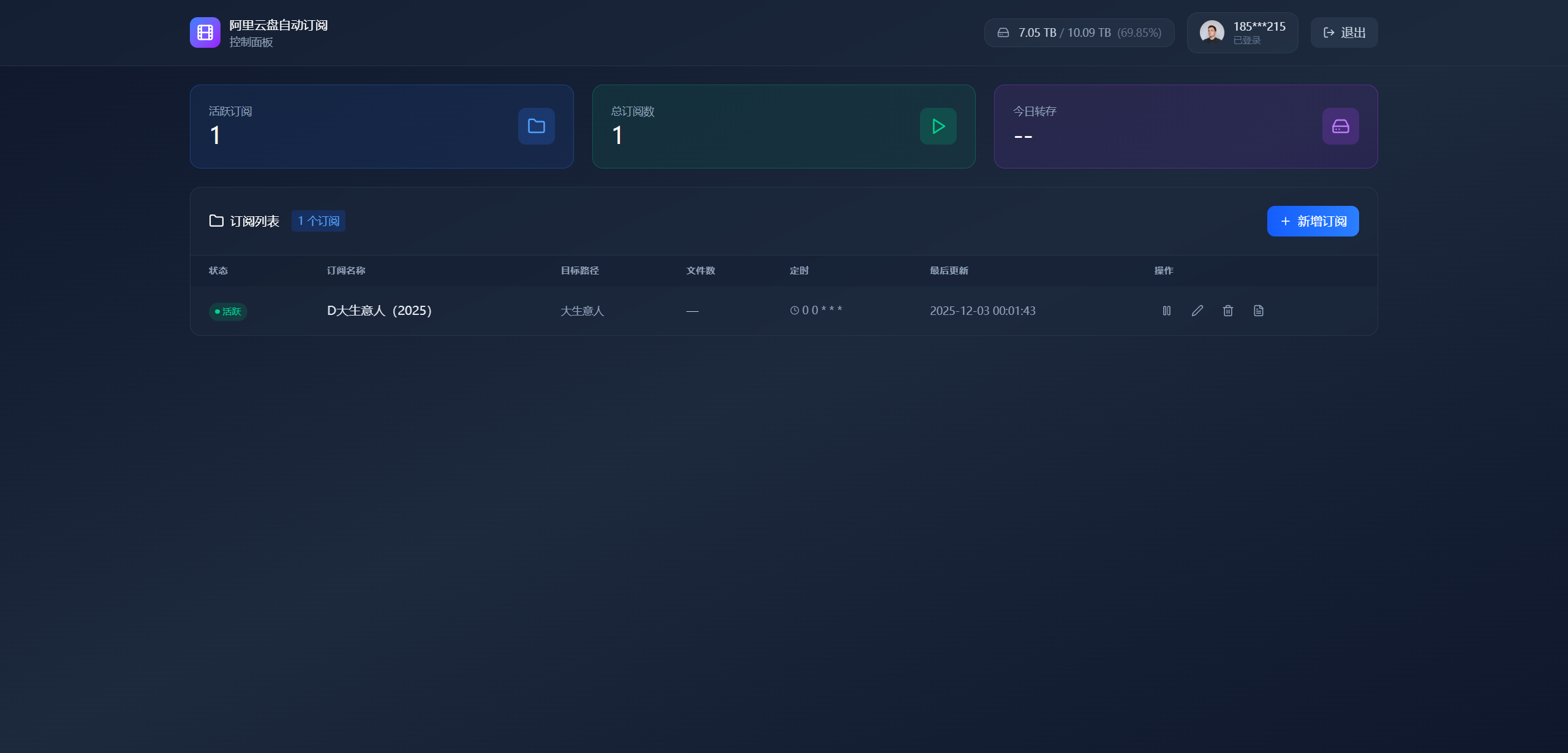Open the subscription log document icon

tap(1258, 311)
